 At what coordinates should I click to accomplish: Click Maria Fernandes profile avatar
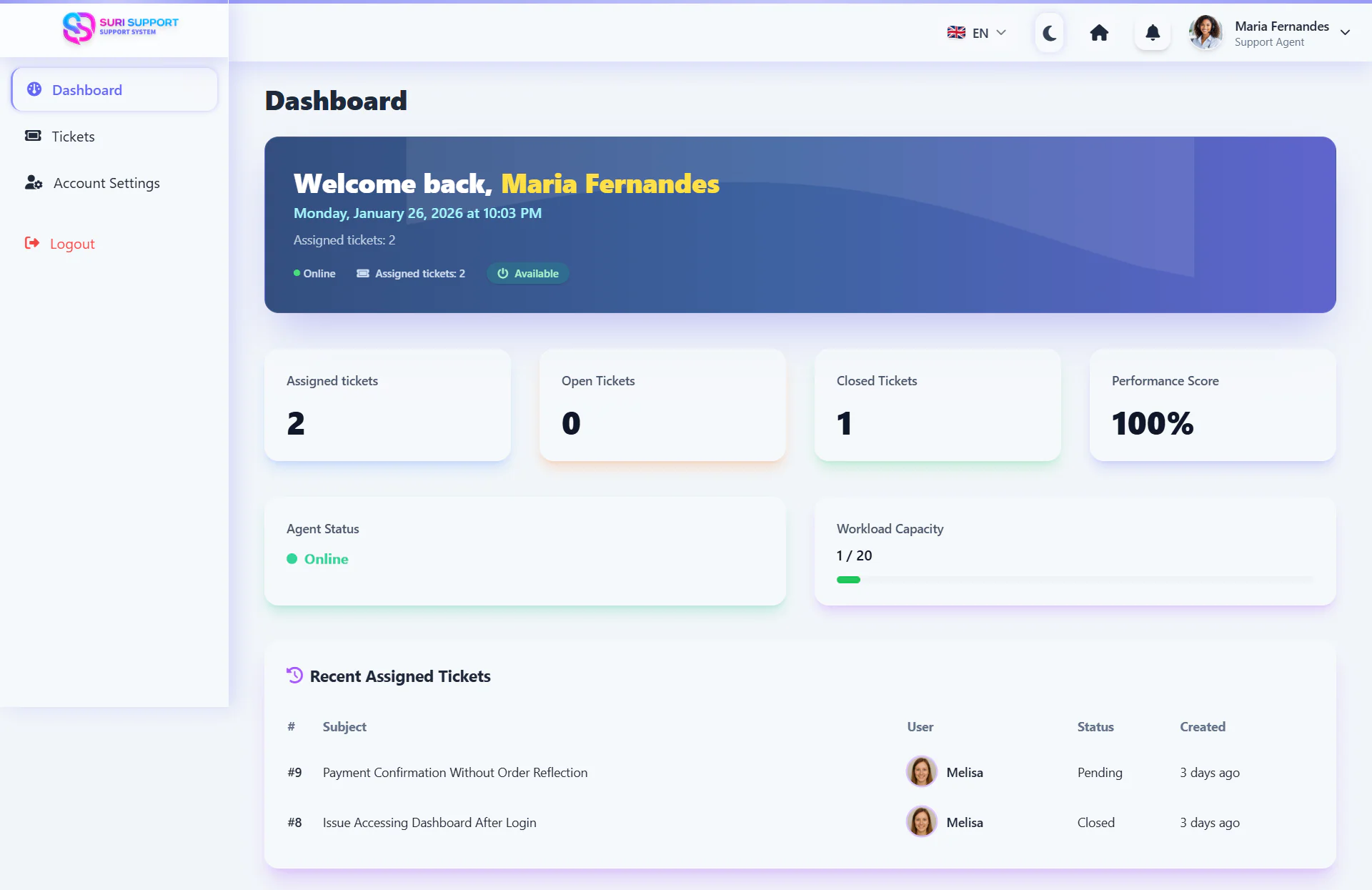(1206, 33)
